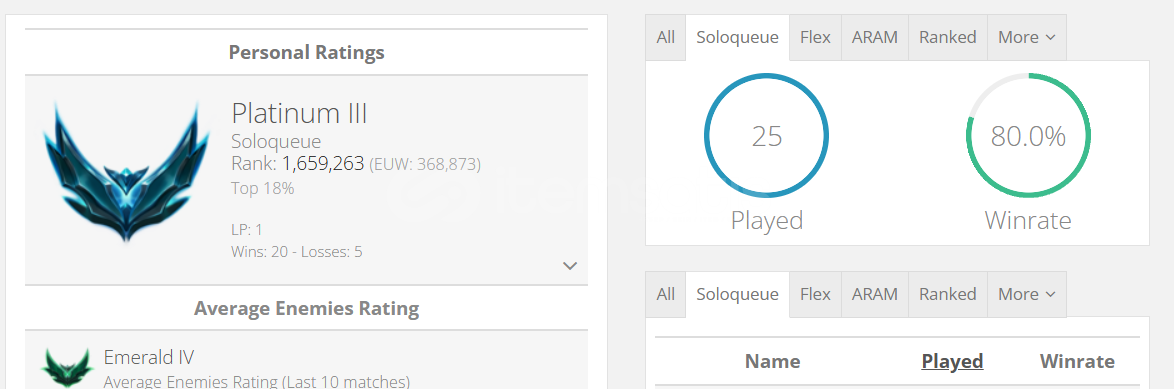Select Ranked tab in stats panel
This screenshot has width=1174, height=389.
[x=948, y=37]
